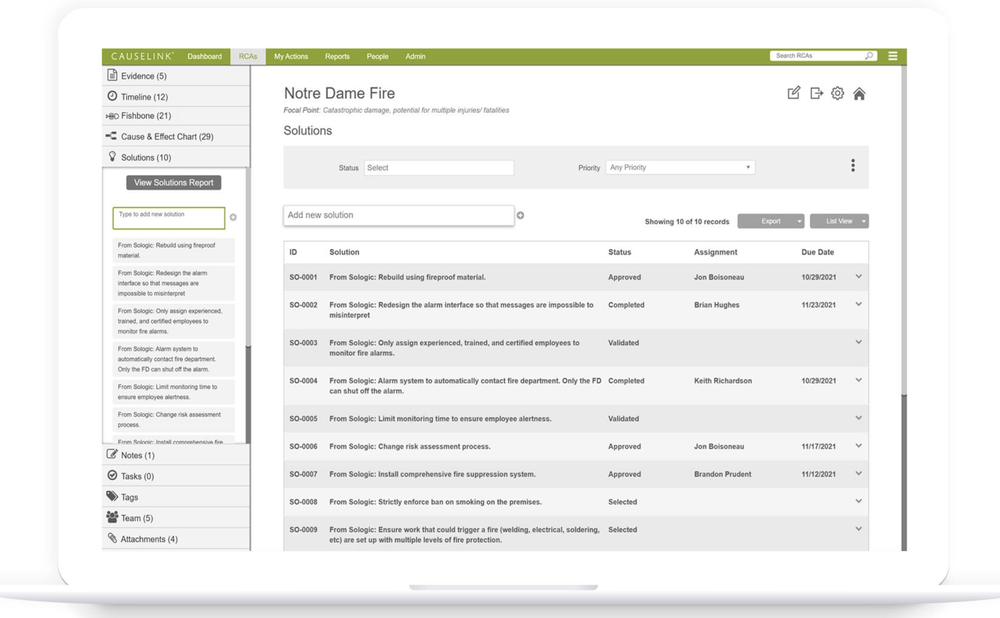Click the Solutions lightbulb icon
Screen dimensions: 1000x618
click(x=112, y=156)
